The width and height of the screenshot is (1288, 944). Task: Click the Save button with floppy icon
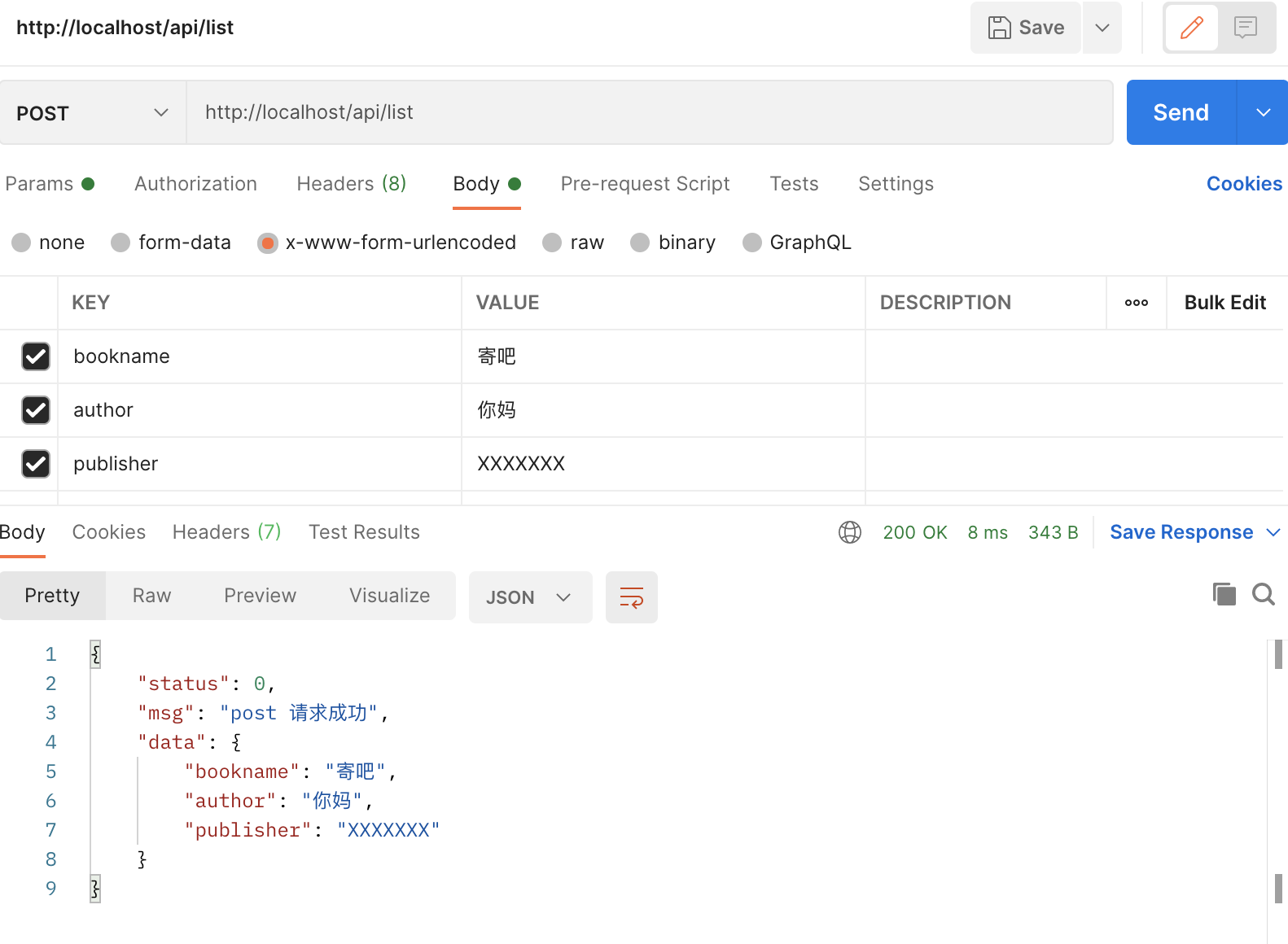[1025, 28]
